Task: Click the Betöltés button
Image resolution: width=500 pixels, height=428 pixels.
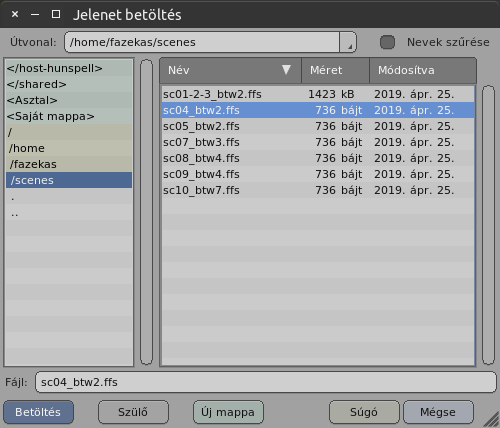Action: click(38, 412)
